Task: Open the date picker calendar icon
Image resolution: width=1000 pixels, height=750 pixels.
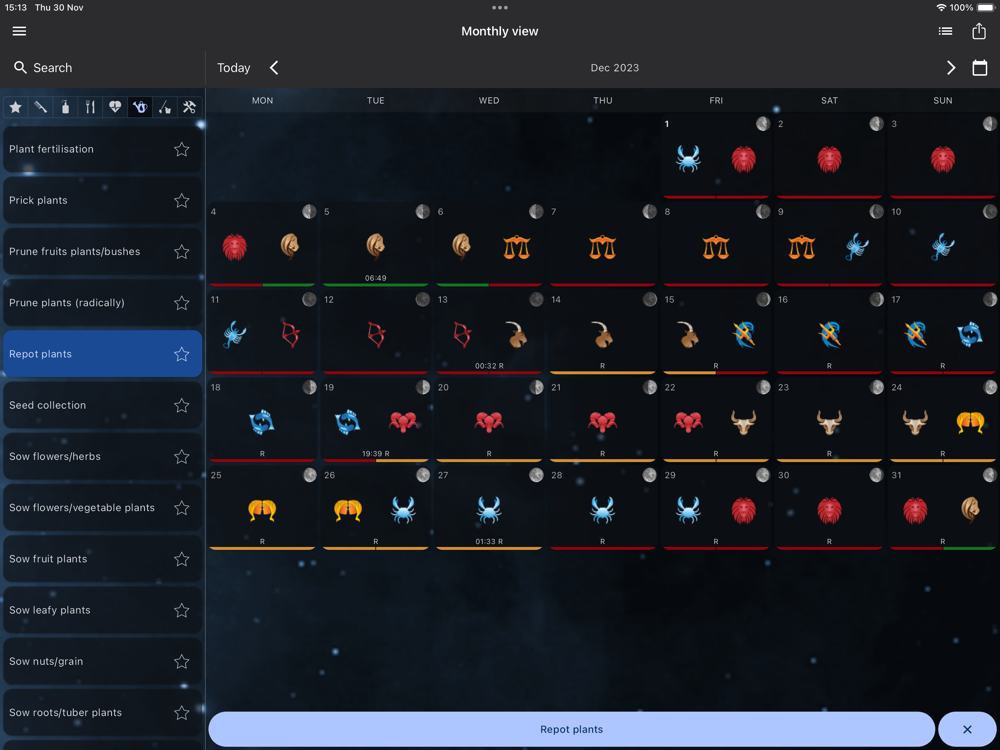Action: click(980, 68)
